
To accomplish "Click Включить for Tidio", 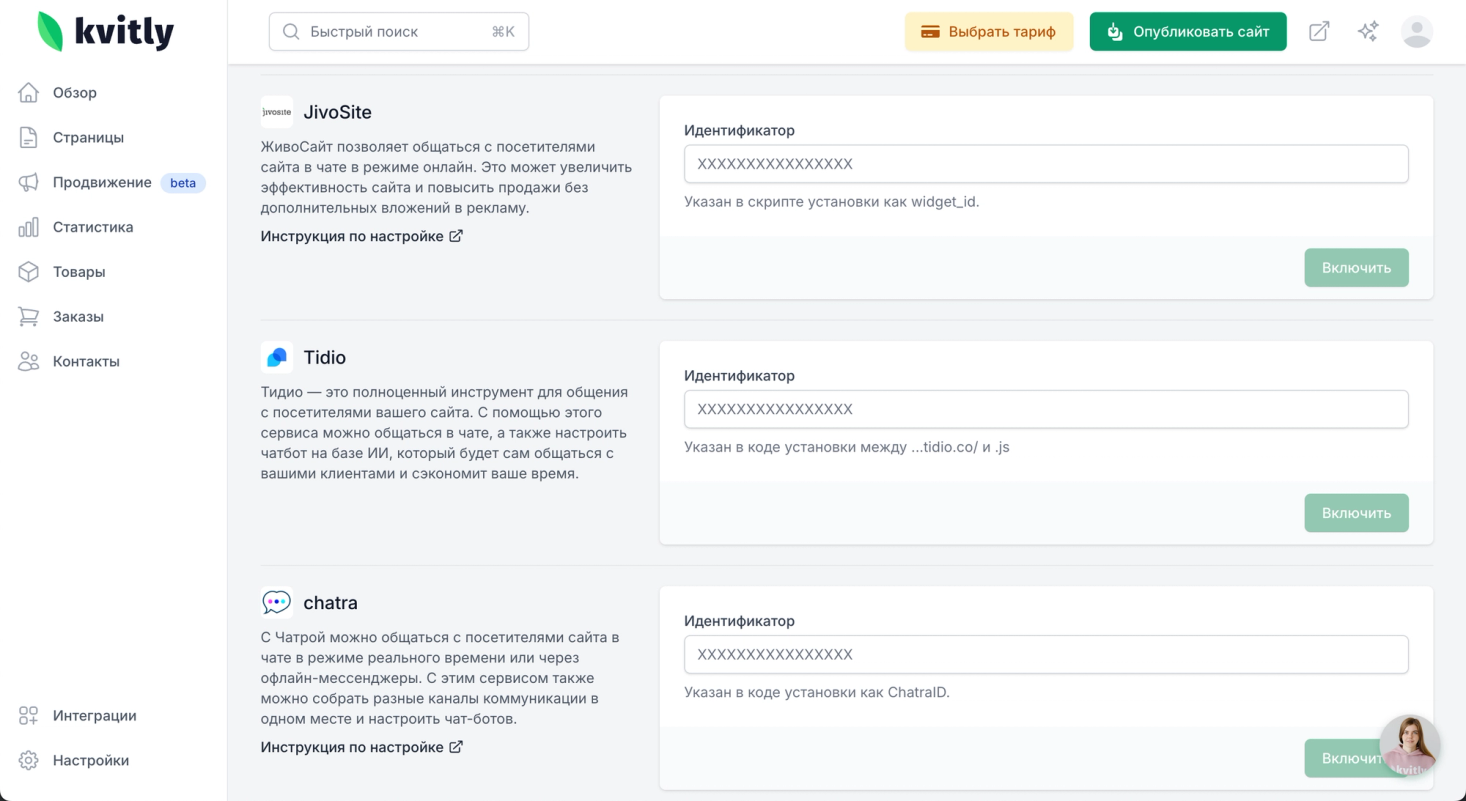I will (x=1356, y=513).
